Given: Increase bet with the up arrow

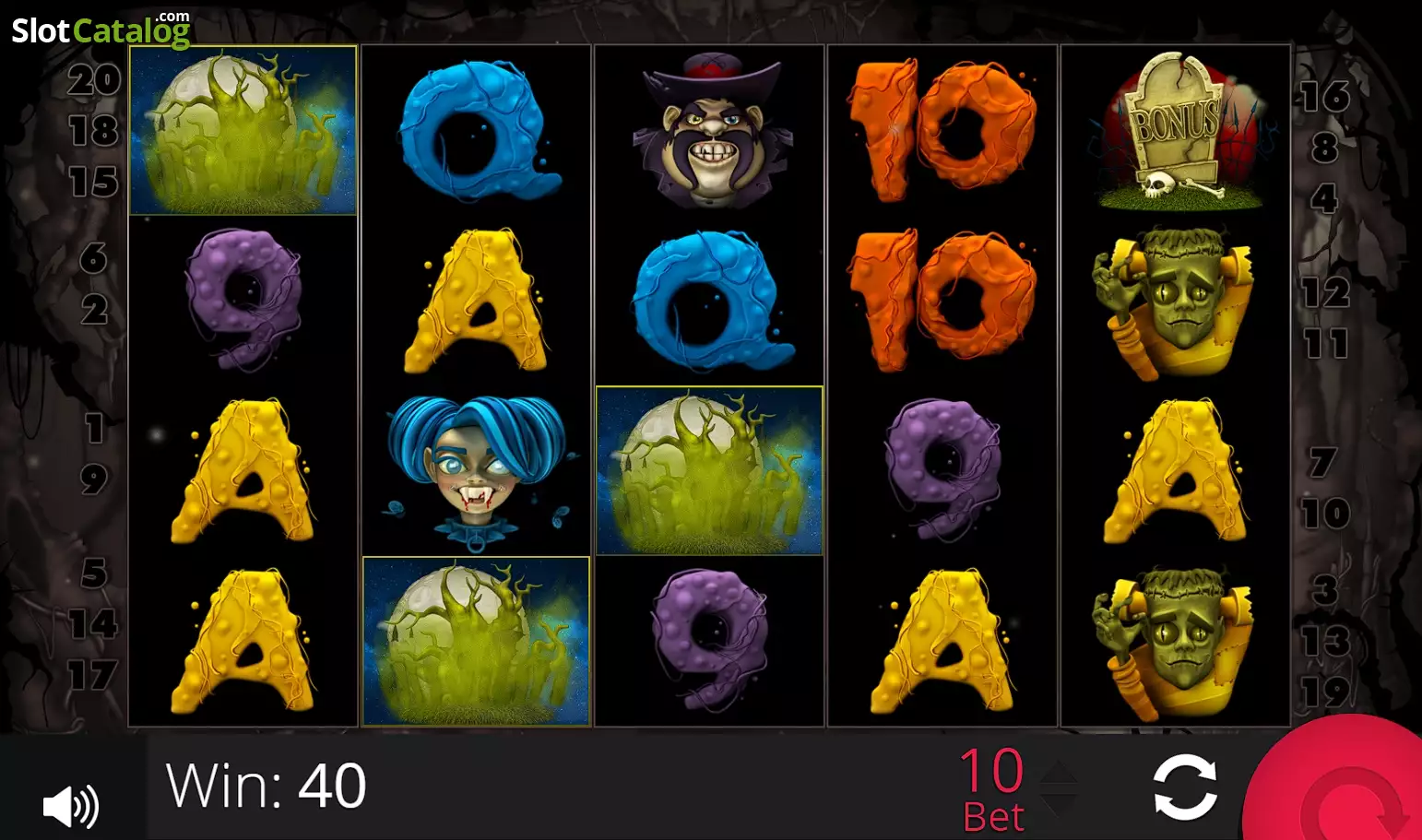Looking at the screenshot, I should click(1059, 773).
